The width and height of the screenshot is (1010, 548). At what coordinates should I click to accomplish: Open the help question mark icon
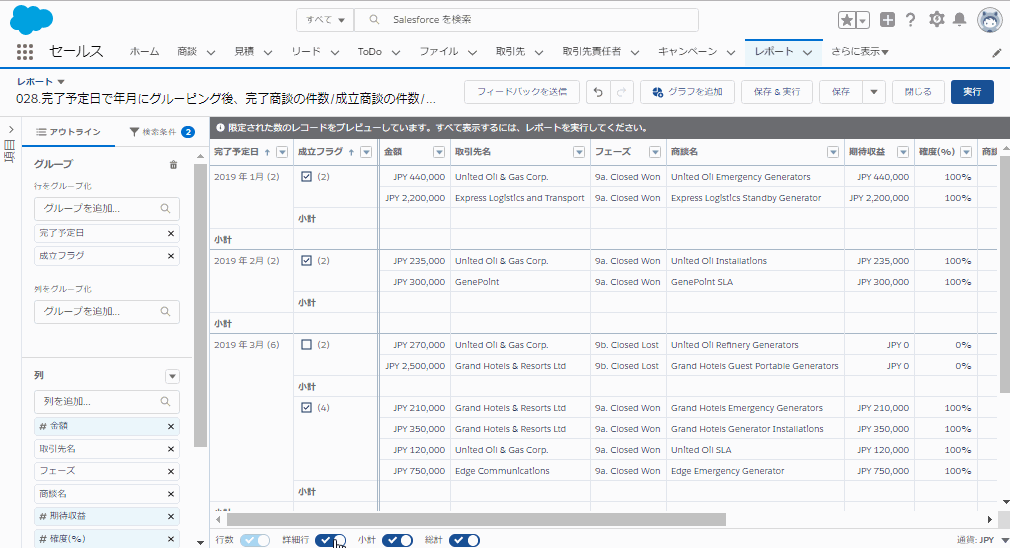[910, 20]
